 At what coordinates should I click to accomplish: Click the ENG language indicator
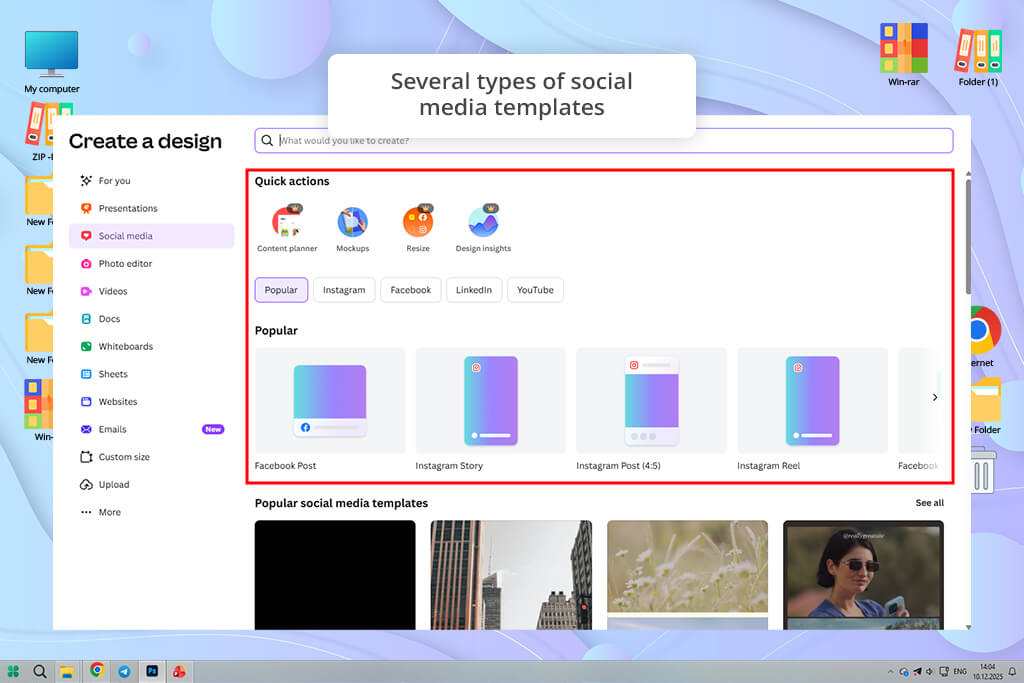point(960,671)
